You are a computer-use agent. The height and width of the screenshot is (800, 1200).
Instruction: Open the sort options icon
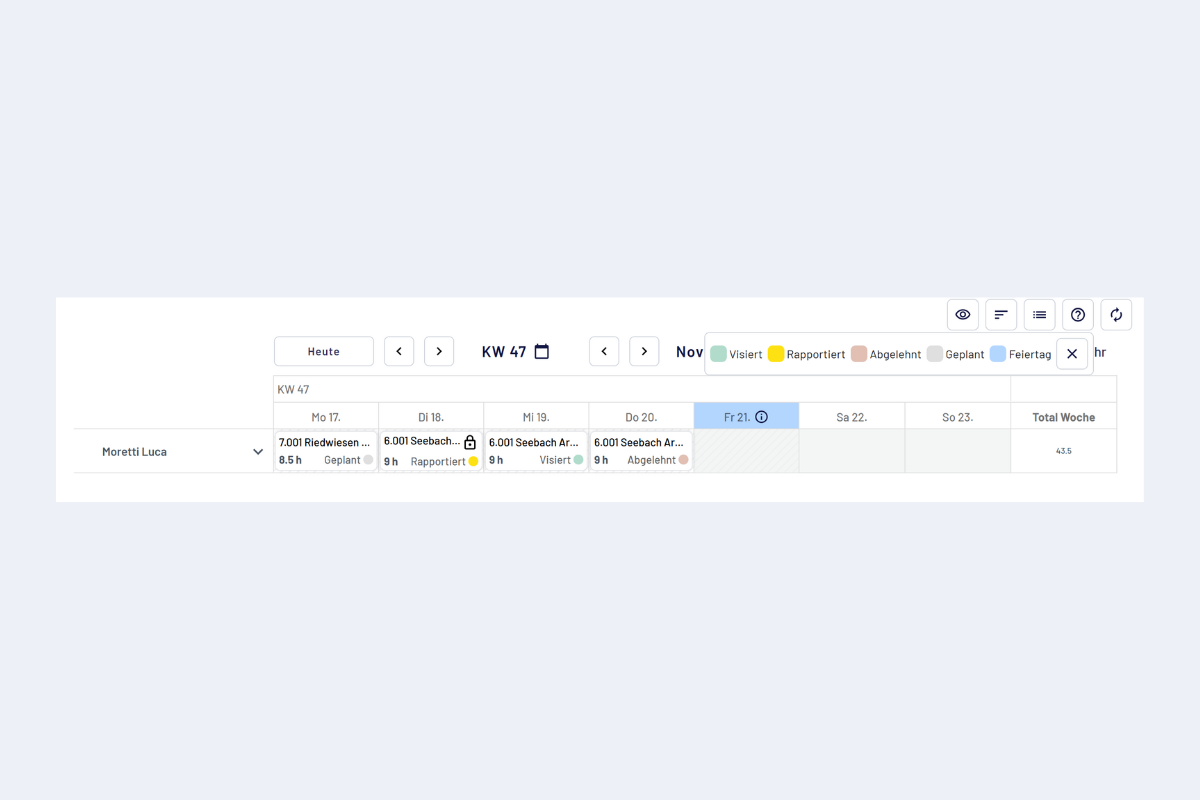click(1001, 315)
